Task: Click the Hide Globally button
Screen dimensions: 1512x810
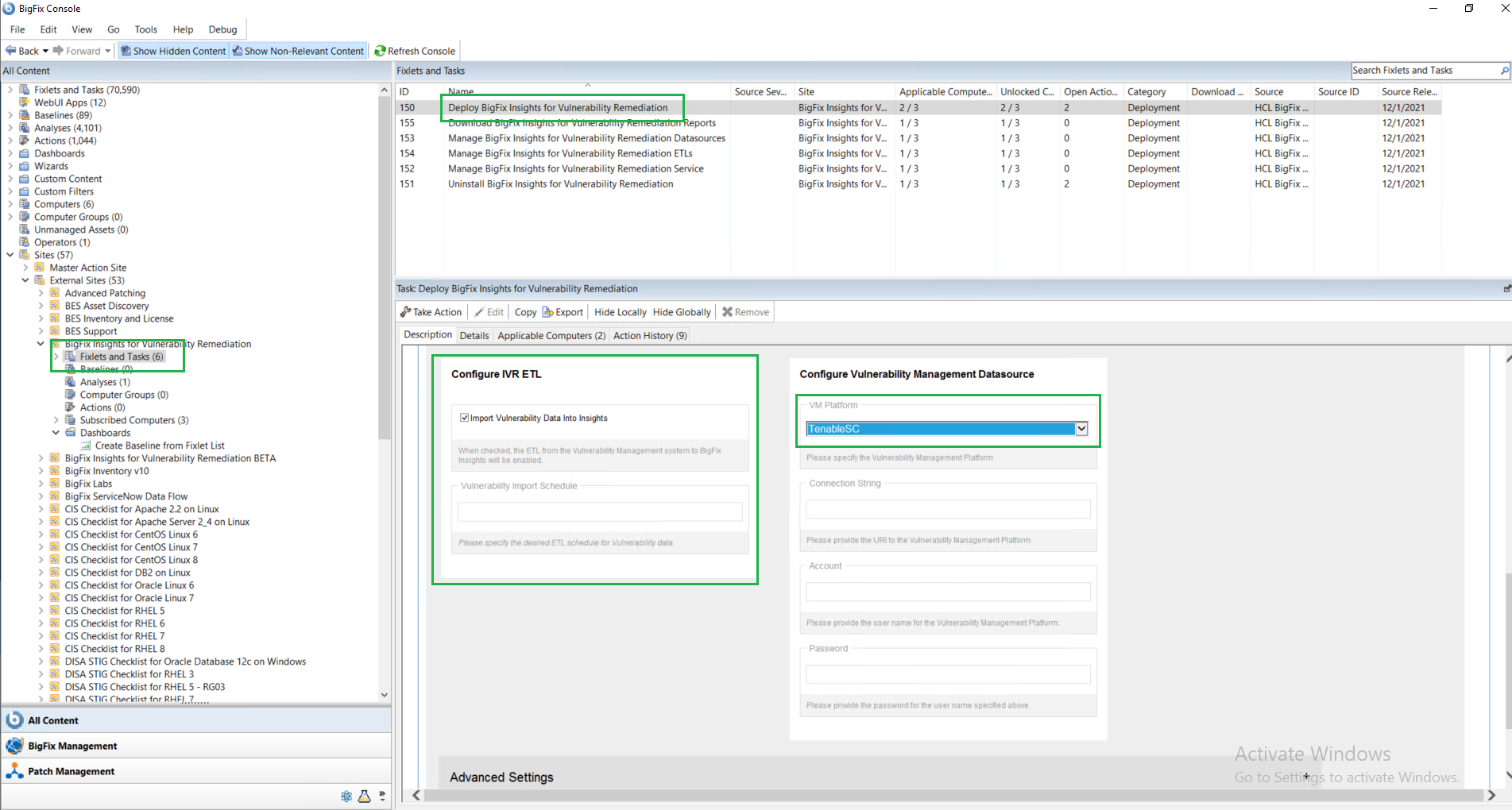Action: tap(681, 312)
